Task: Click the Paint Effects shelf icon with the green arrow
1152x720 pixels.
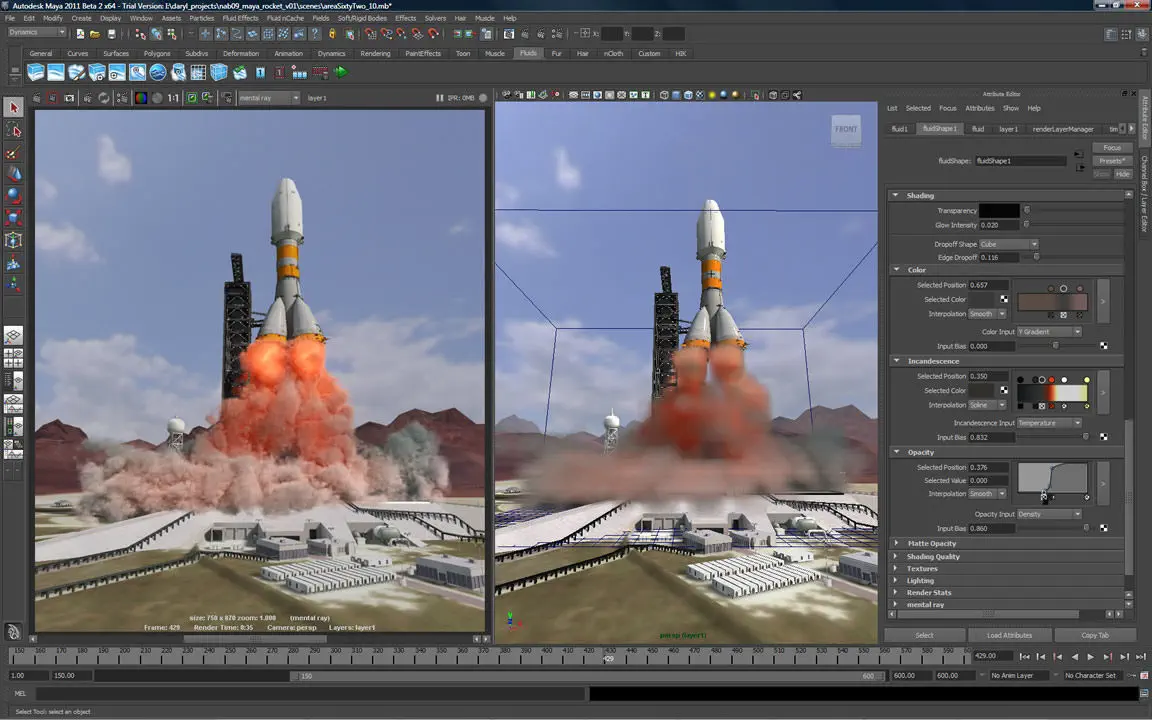Action: pos(342,72)
